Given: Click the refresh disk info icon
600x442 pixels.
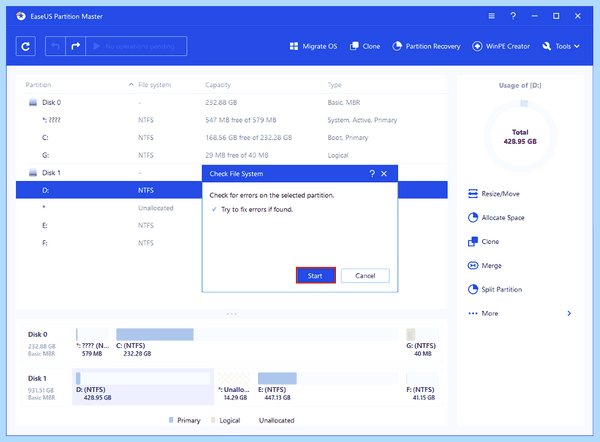Looking at the screenshot, I should point(26,46).
